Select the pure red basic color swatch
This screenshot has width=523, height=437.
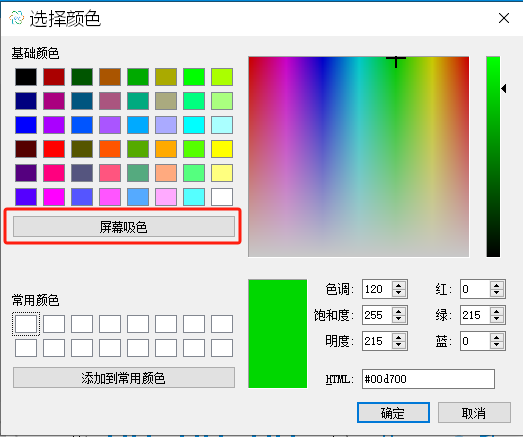54,149
